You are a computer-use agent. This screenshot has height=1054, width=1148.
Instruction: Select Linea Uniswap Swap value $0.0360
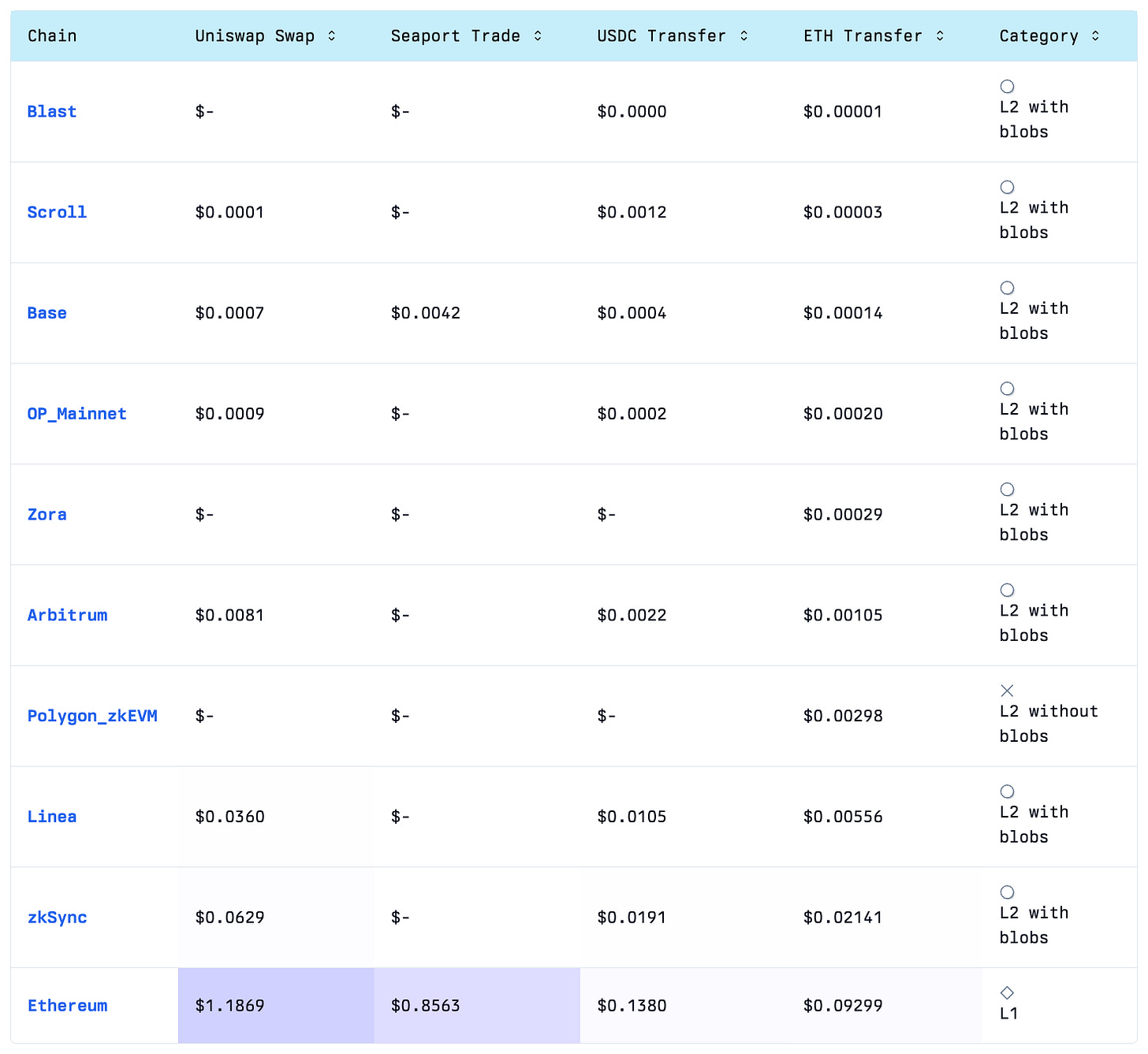coord(229,817)
